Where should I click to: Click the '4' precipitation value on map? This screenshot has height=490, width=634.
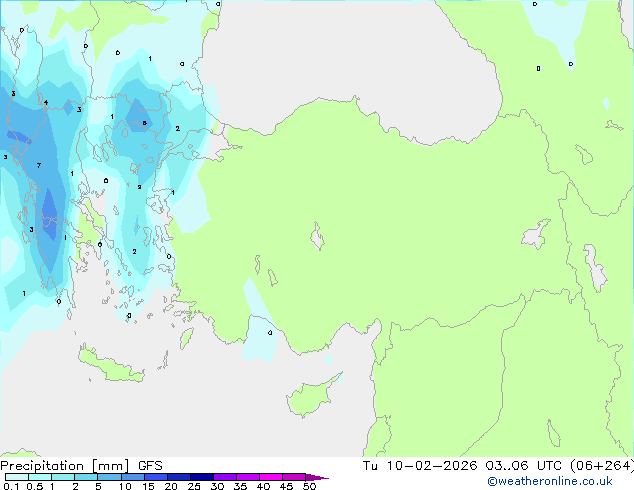[46, 102]
